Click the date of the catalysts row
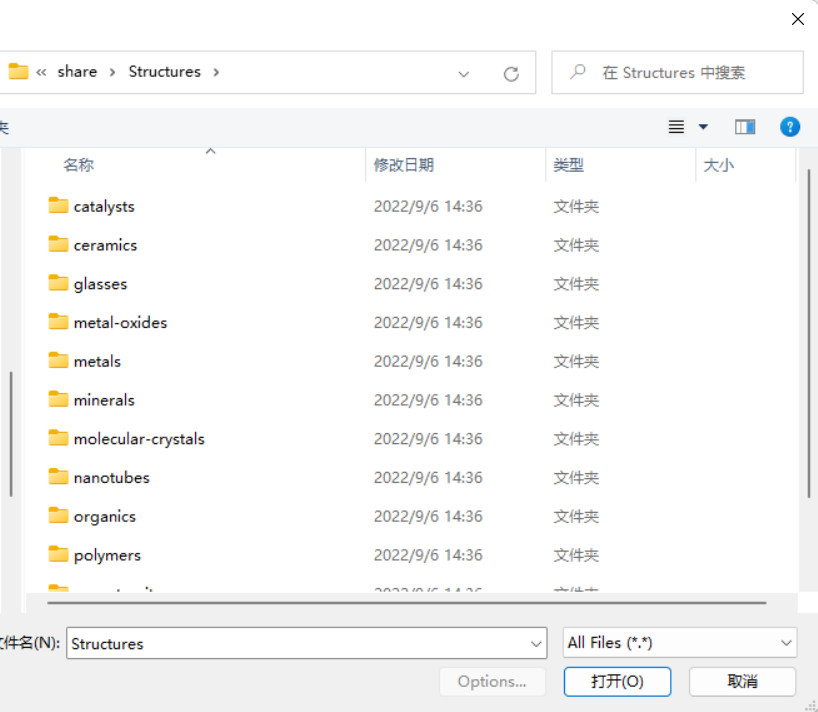The height and width of the screenshot is (712, 818). pos(428,207)
